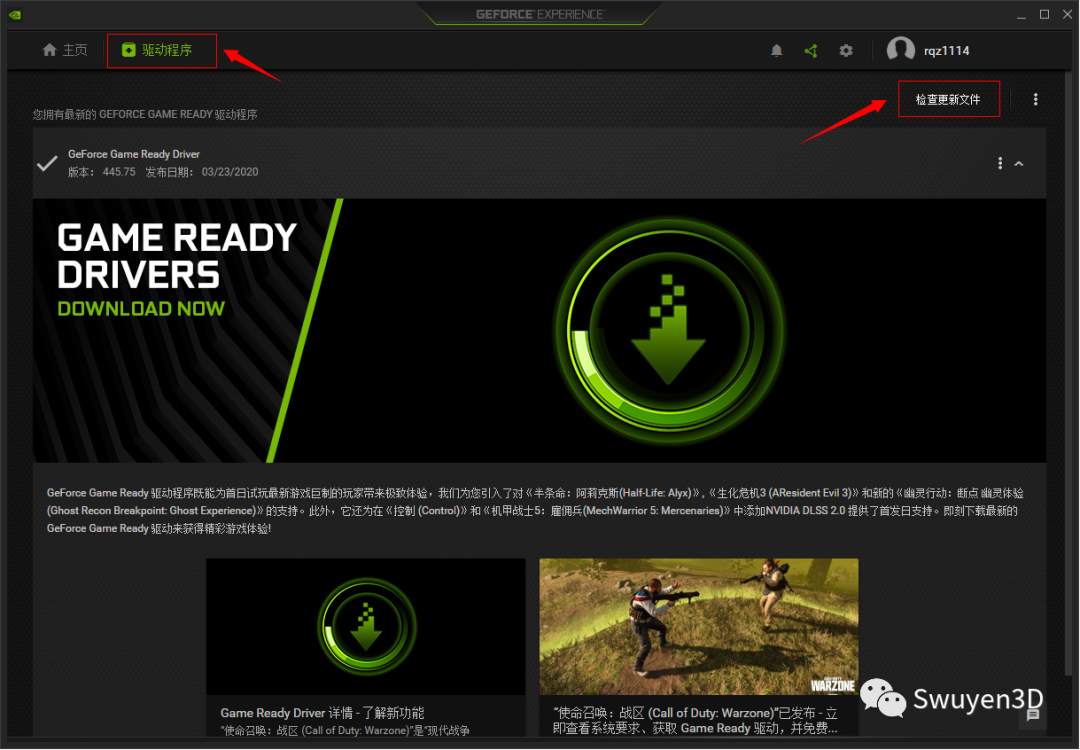
Task: Open more options beside 检查更新文件
Action: (1035, 99)
